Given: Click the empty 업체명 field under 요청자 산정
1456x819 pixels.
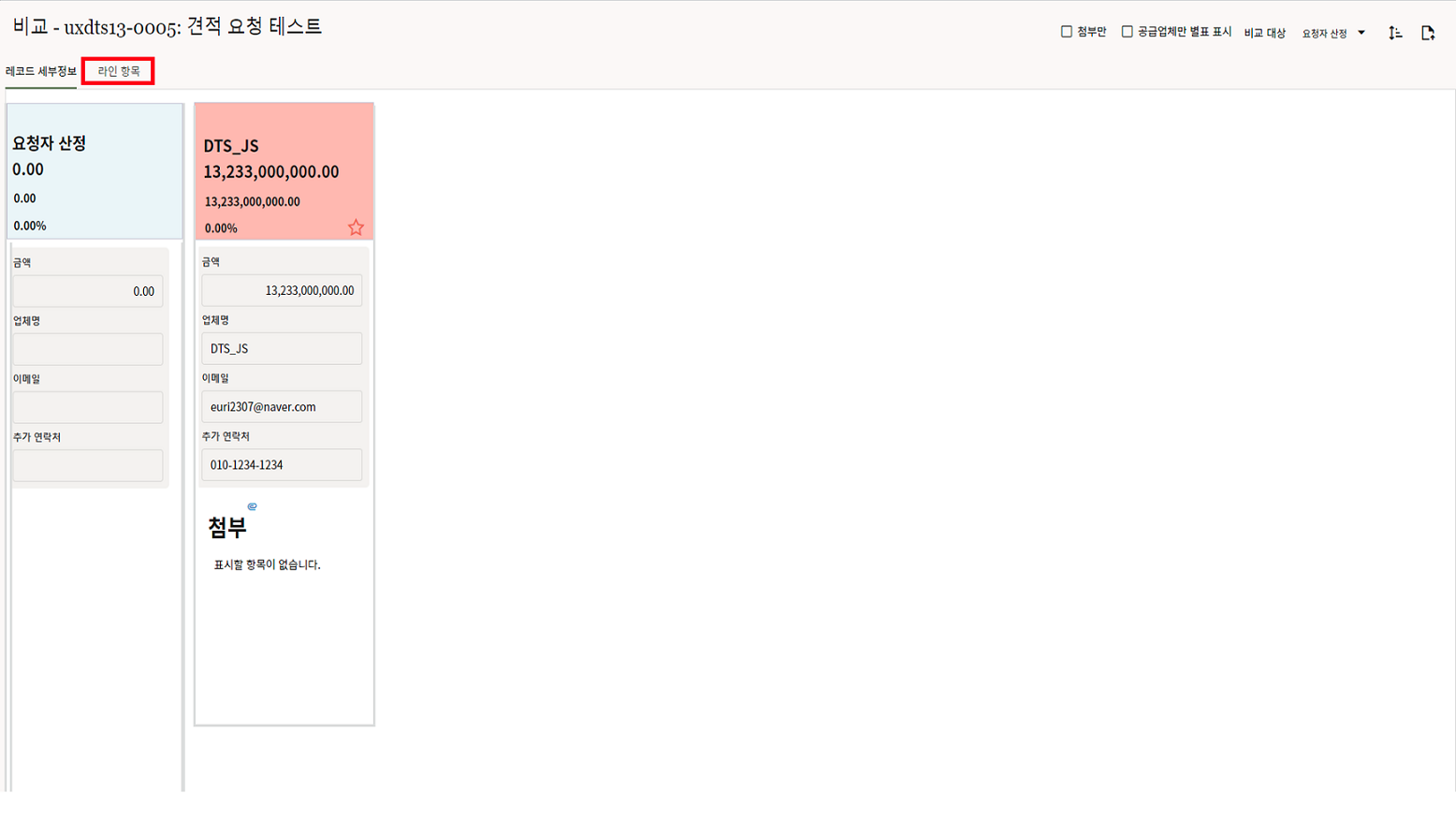Looking at the screenshot, I should pyautogui.click(x=88, y=349).
